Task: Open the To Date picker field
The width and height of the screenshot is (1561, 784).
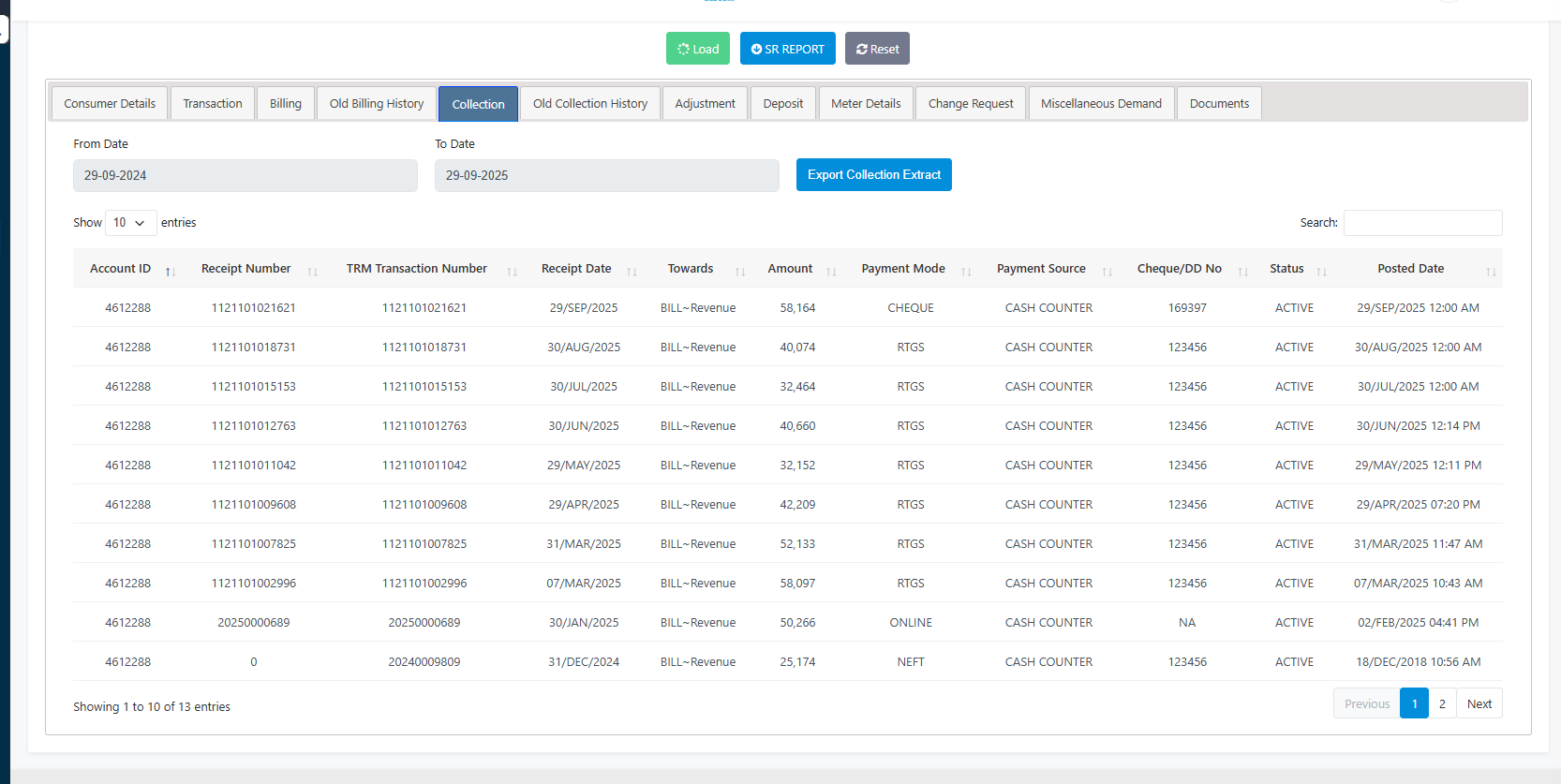Action: click(x=606, y=175)
